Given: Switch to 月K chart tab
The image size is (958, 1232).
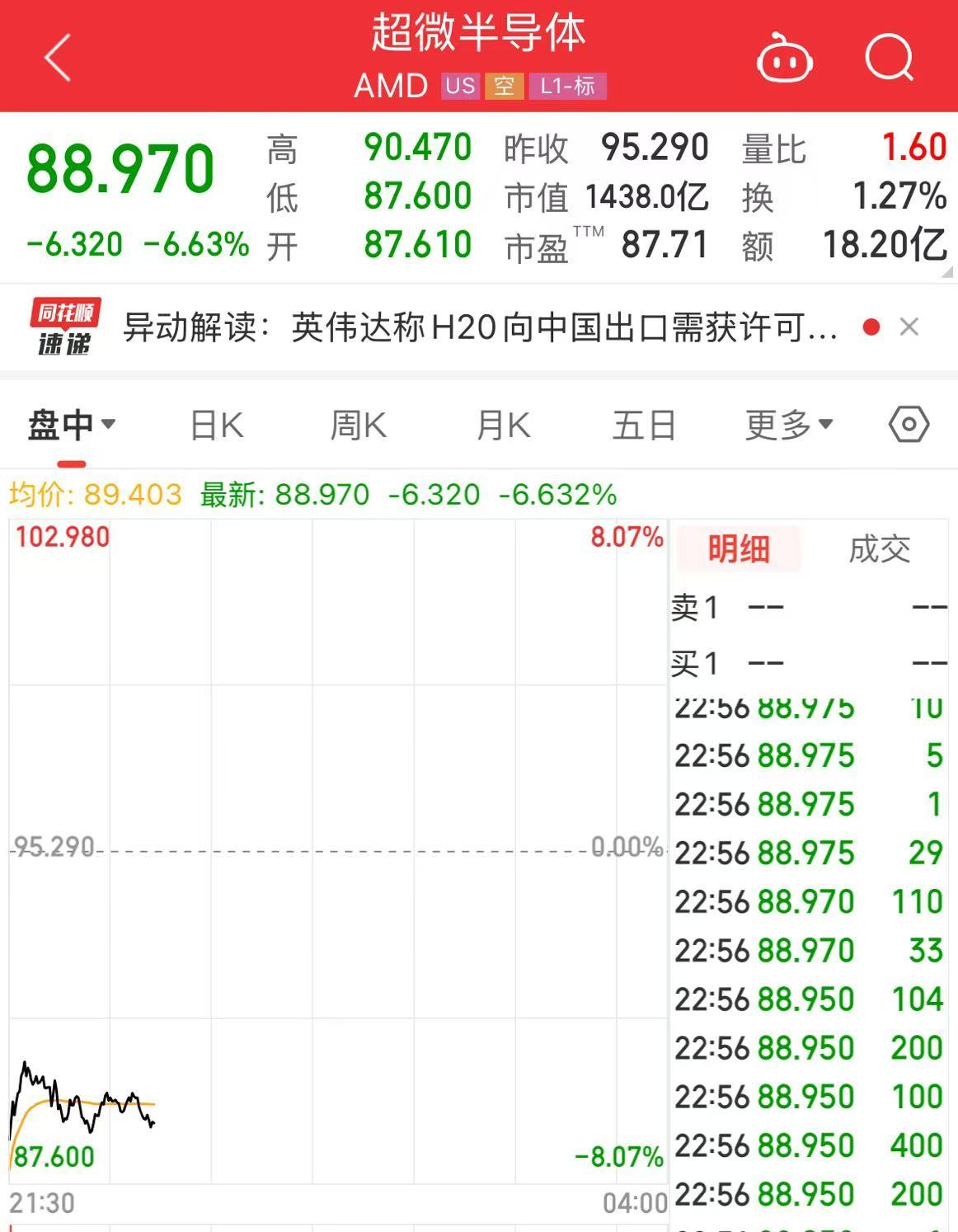Looking at the screenshot, I should click(503, 426).
